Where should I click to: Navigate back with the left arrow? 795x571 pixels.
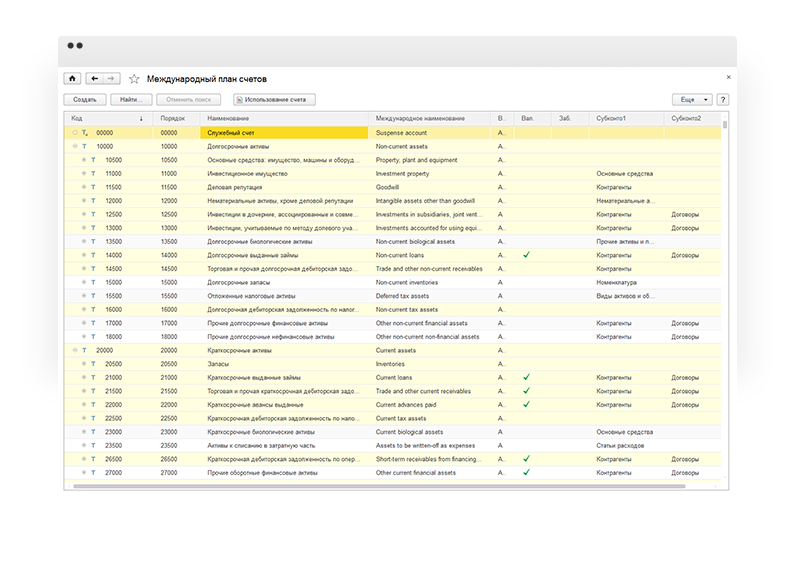94,79
